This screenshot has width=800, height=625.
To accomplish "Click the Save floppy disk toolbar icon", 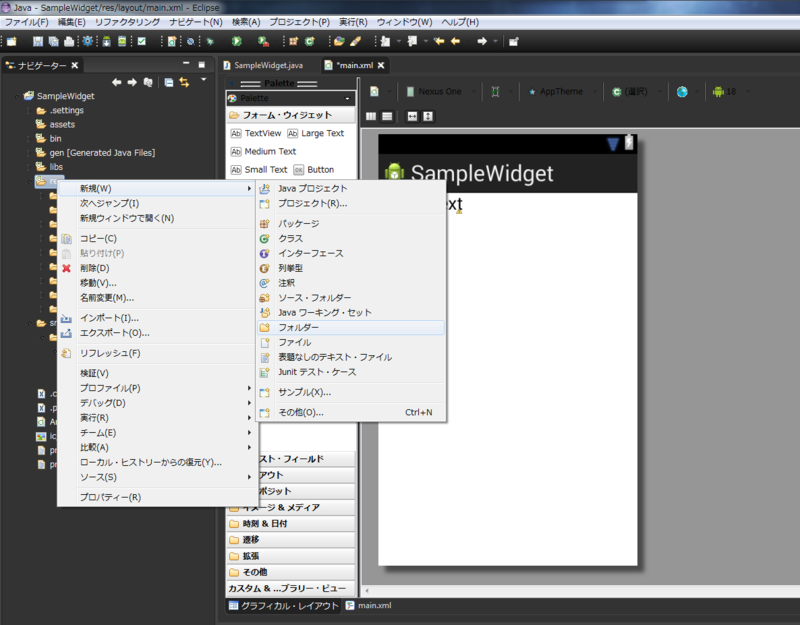I will [38, 41].
